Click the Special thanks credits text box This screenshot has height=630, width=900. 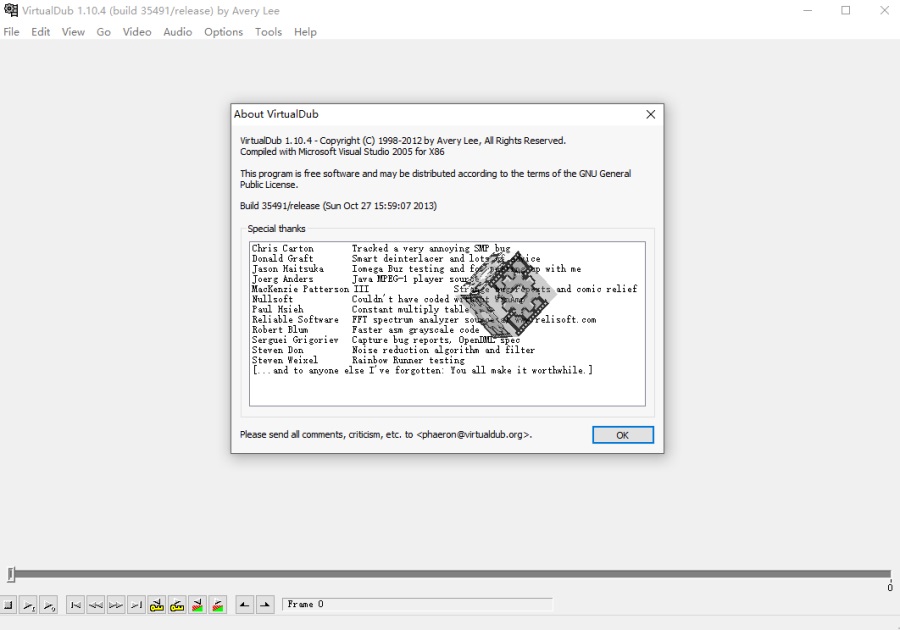coord(447,324)
